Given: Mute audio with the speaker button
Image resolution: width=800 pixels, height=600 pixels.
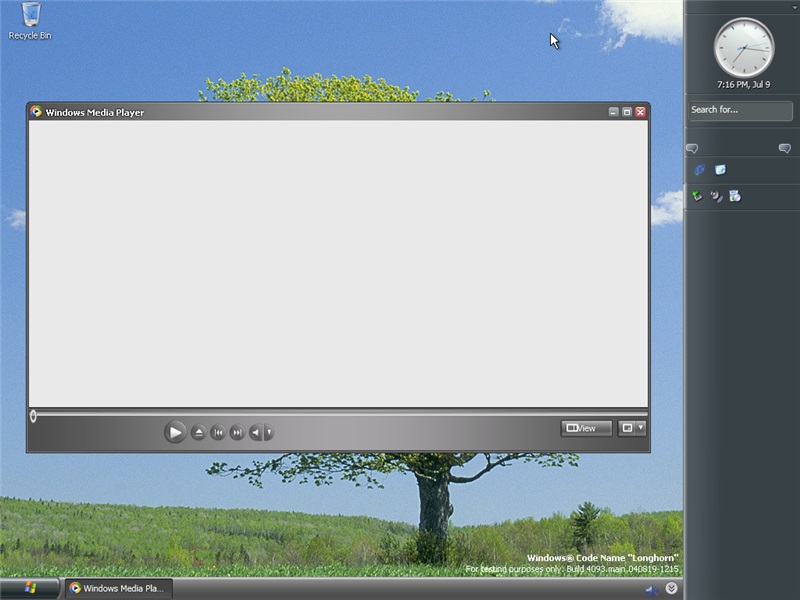Looking at the screenshot, I should click(256, 433).
